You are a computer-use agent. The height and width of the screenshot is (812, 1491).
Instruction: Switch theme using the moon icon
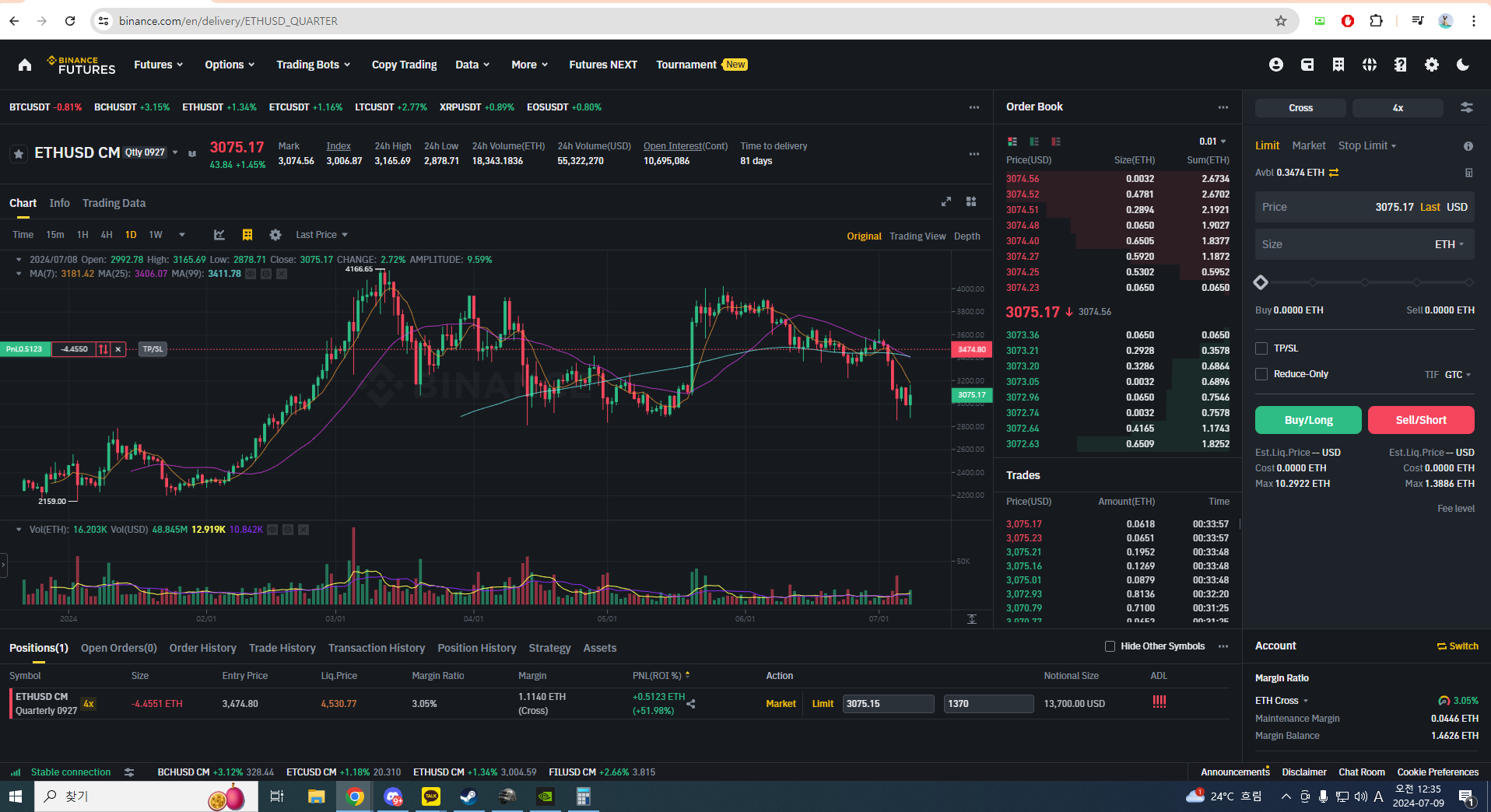click(x=1463, y=65)
